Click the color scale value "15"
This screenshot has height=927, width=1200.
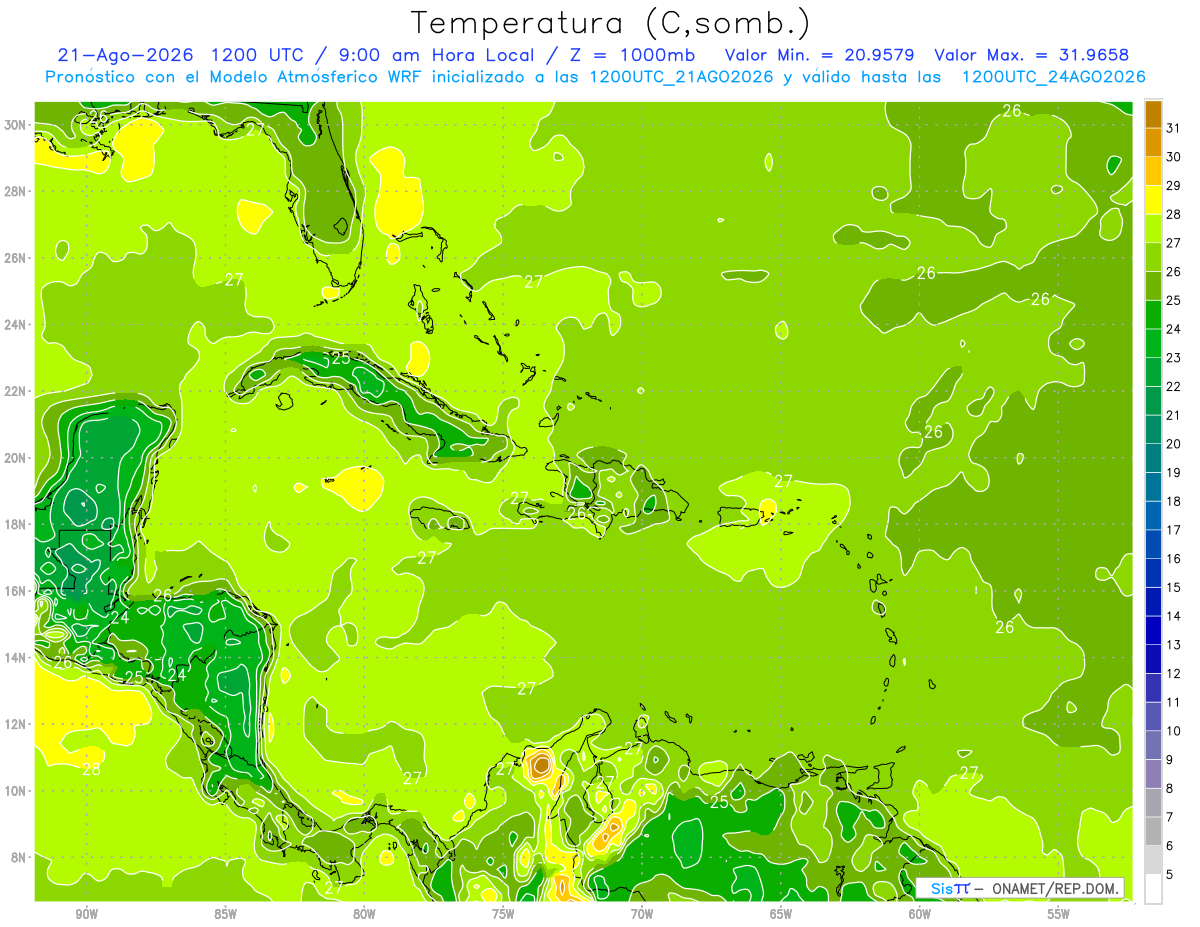(x=1174, y=588)
